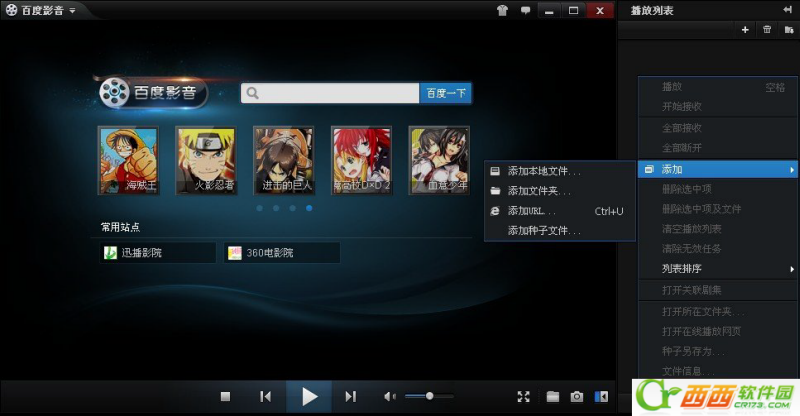800x416 pixels.
Task: Go to previous track
Action: pyautogui.click(x=265, y=397)
